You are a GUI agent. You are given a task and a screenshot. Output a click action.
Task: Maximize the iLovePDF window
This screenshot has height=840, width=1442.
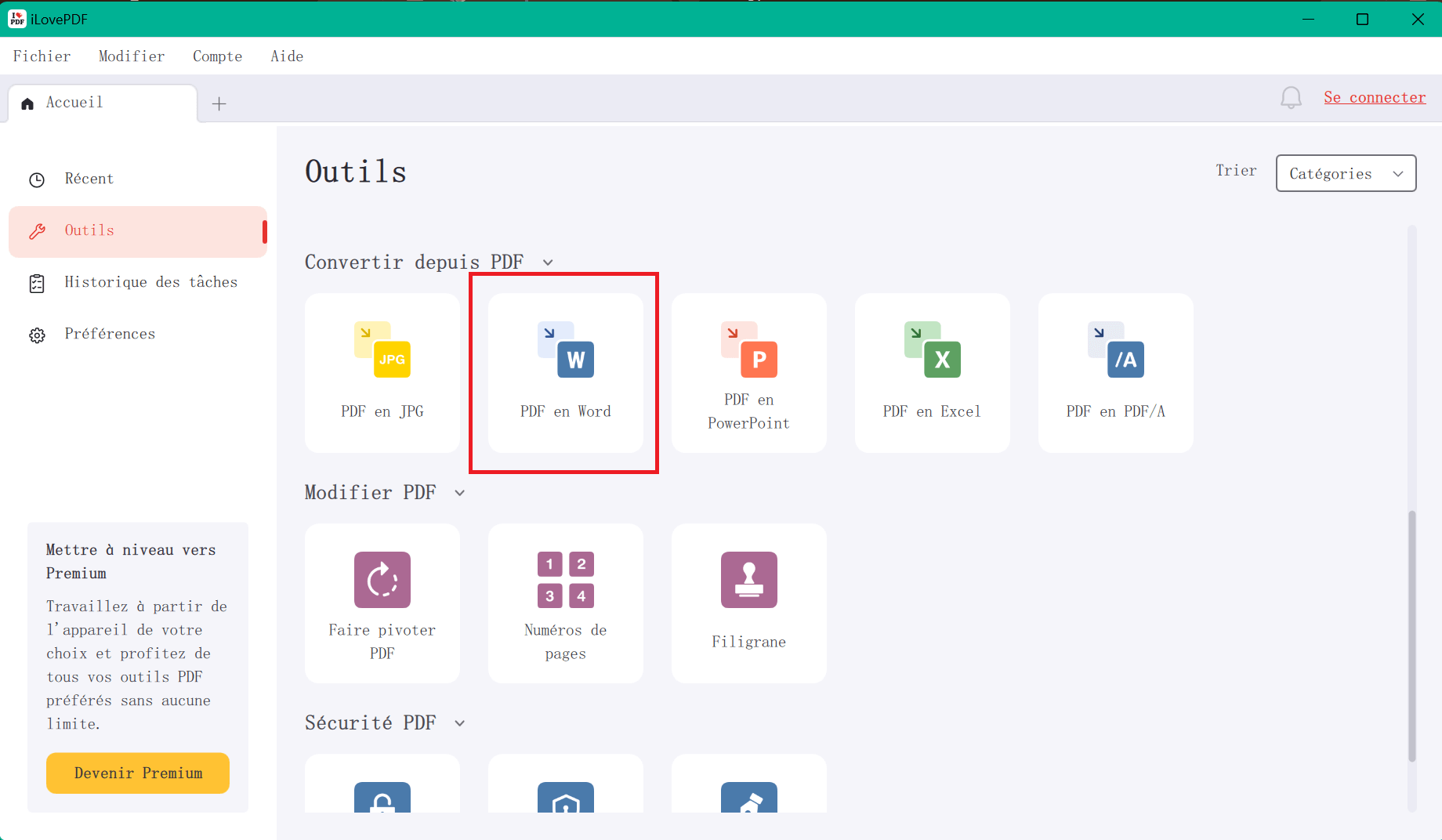1363,19
